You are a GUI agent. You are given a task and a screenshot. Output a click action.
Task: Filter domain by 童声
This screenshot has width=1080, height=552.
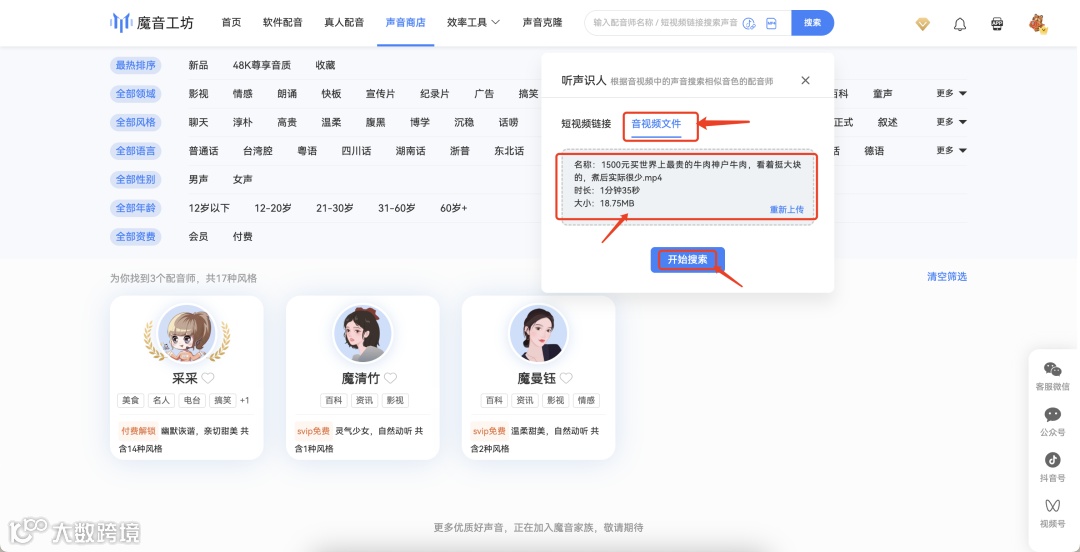coord(883,94)
